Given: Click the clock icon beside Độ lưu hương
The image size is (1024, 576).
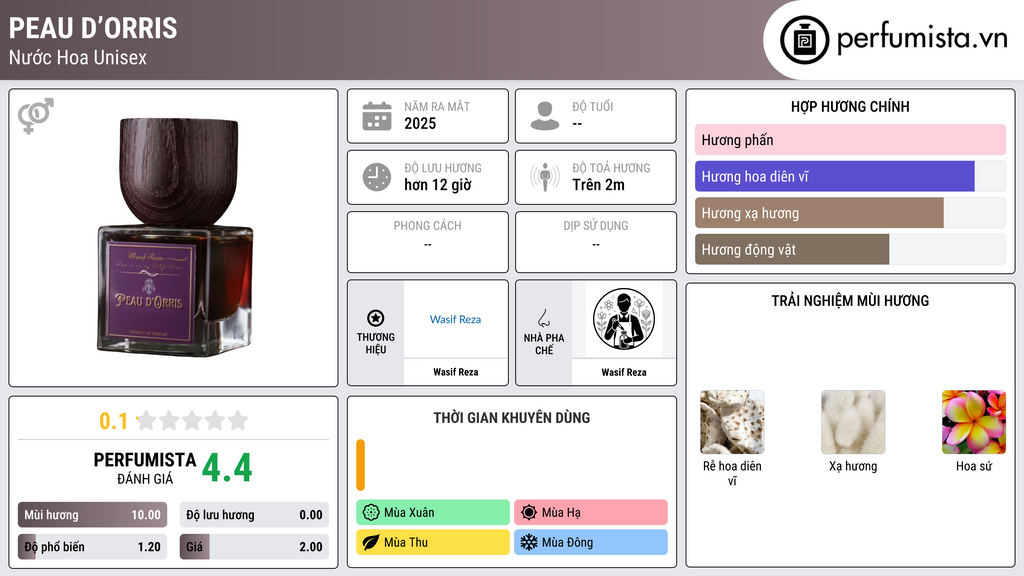Looking at the screenshot, I should click(377, 177).
